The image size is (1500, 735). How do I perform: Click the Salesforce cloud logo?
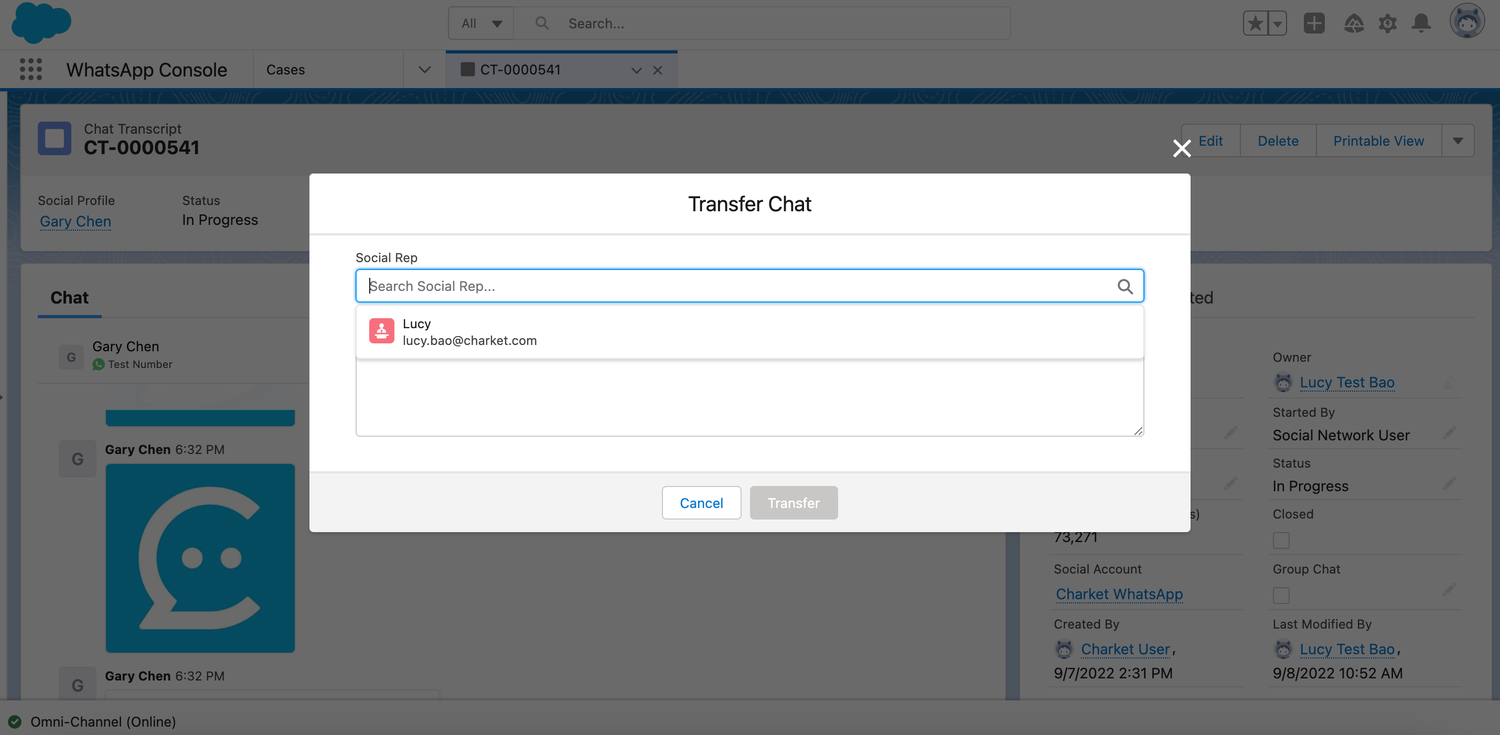click(x=41, y=23)
